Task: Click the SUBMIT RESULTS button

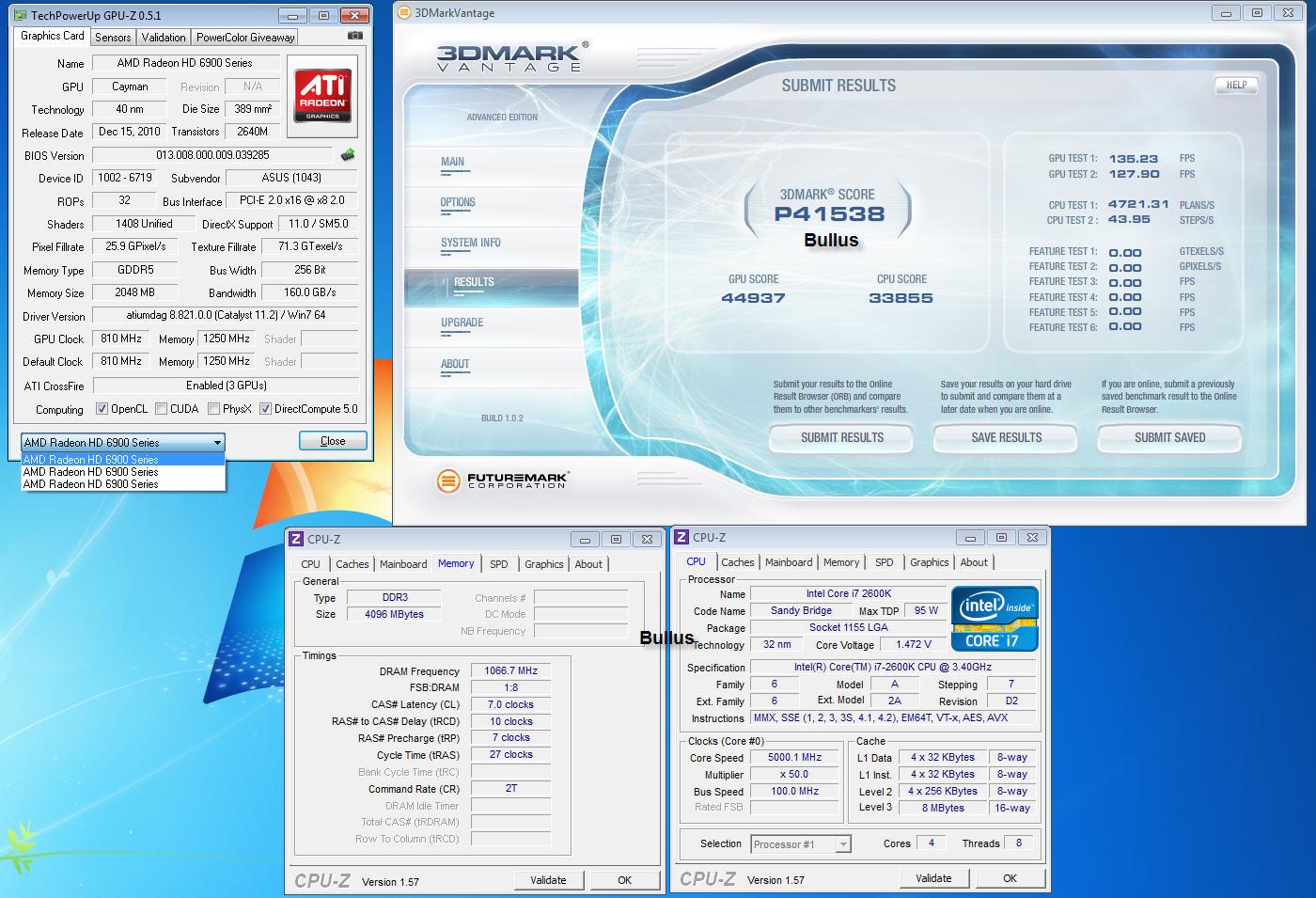Action: click(841, 437)
